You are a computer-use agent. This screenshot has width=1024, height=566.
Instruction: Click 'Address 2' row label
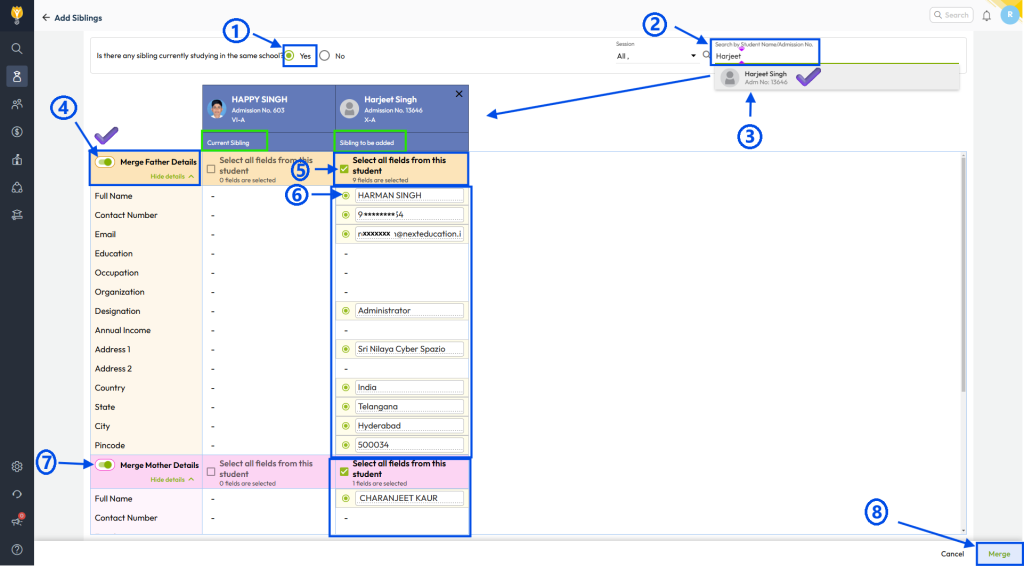pyautogui.click(x=113, y=369)
